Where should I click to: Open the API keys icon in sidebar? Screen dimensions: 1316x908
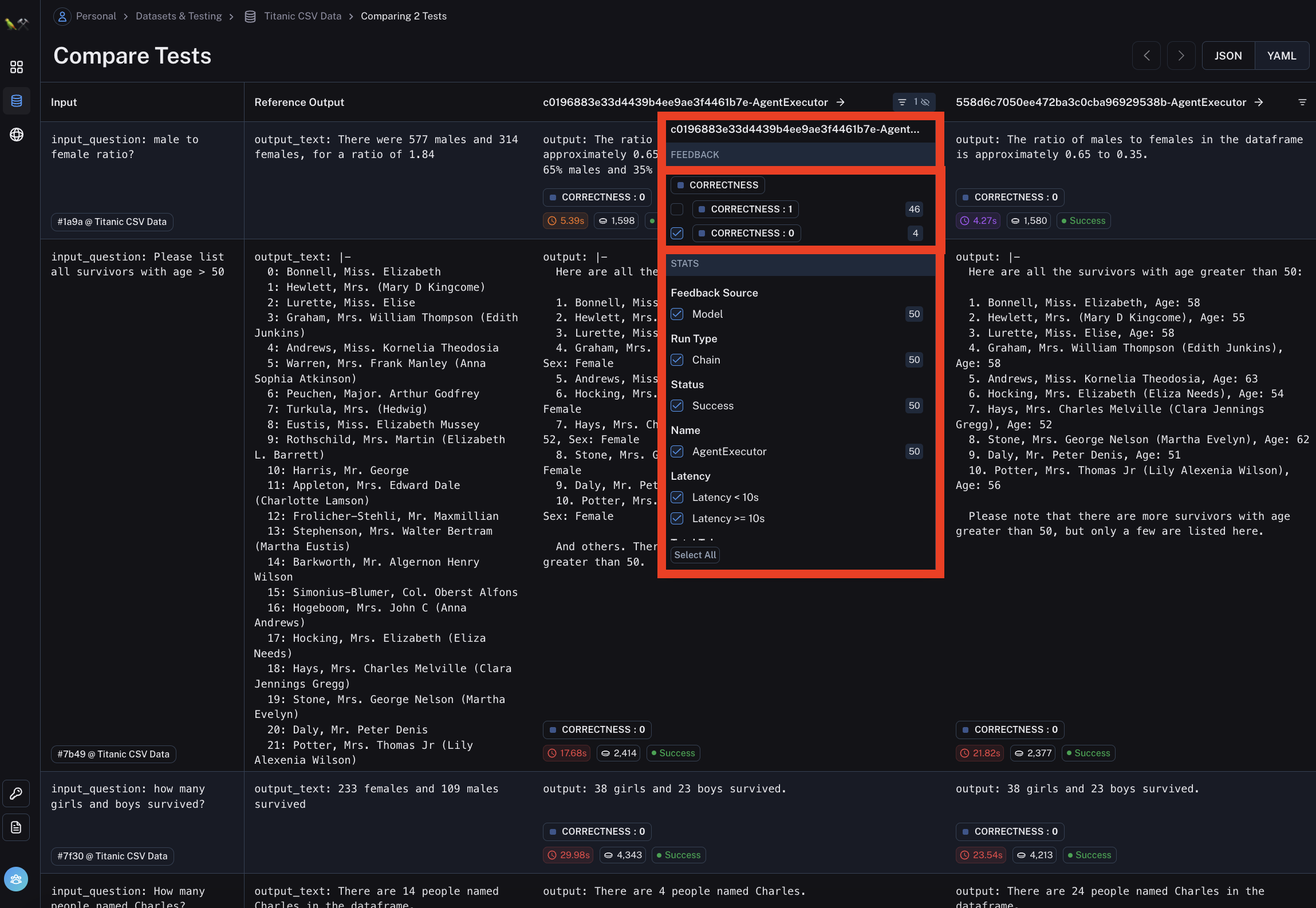click(17, 793)
